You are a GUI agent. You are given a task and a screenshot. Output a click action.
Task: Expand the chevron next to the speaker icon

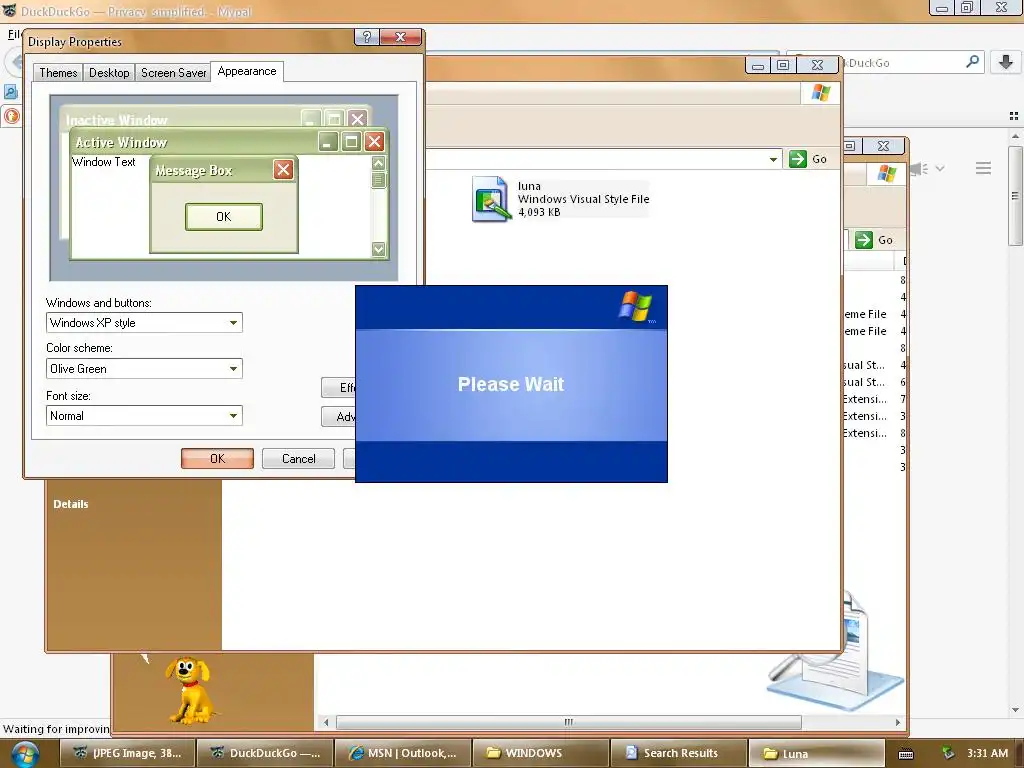[x=940, y=168]
